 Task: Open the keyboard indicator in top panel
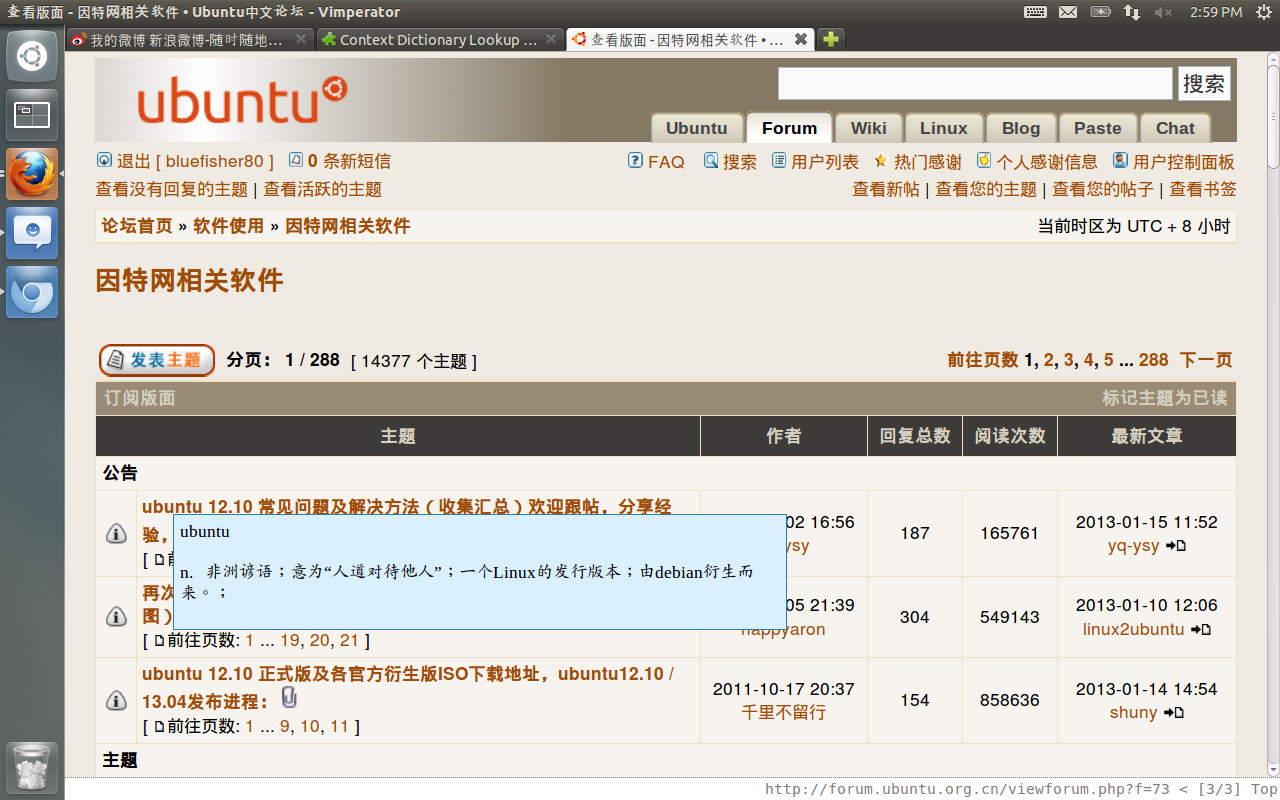(x=1035, y=12)
